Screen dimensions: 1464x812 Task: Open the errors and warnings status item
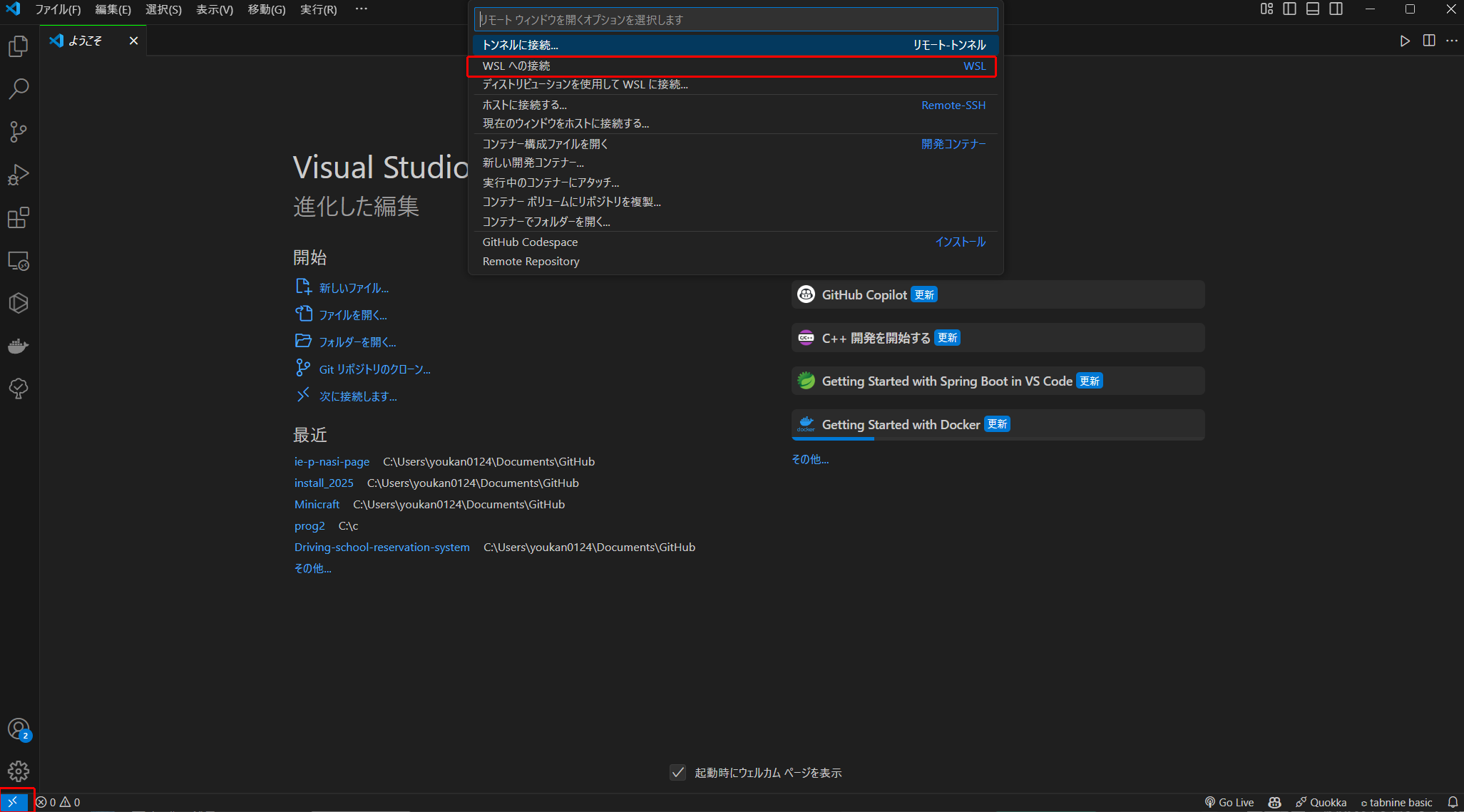pyautogui.click(x=58, y=802)
